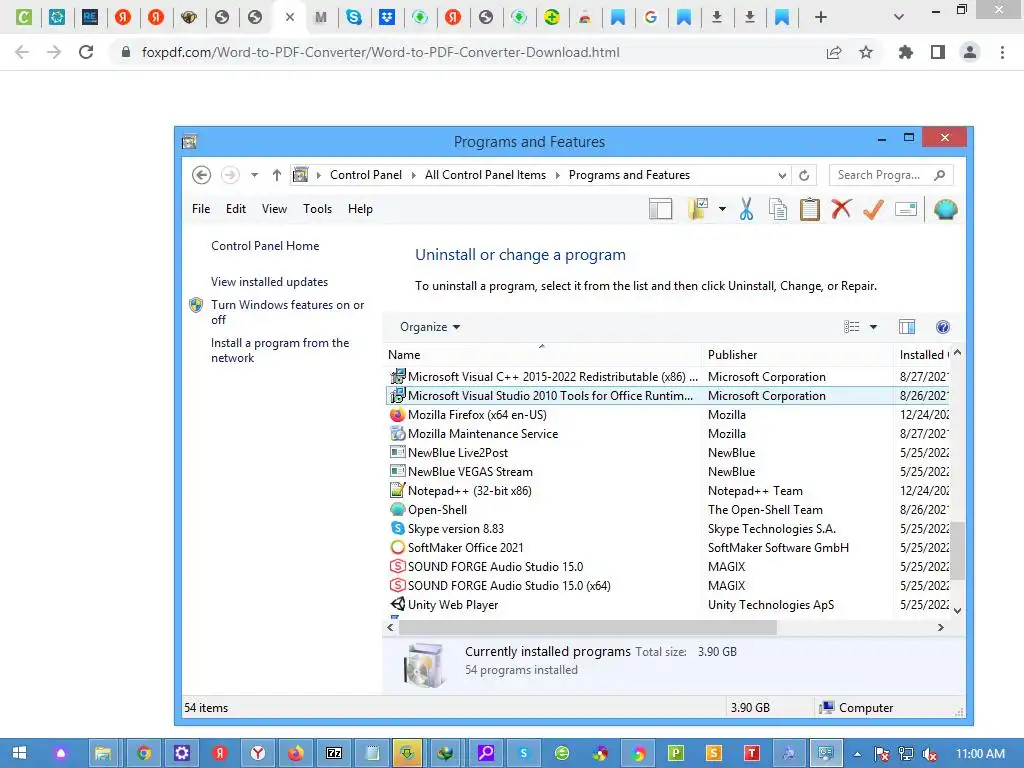
Task: Select Mozilla Firefox (x64 en-US) row
Action: (668, 415)
